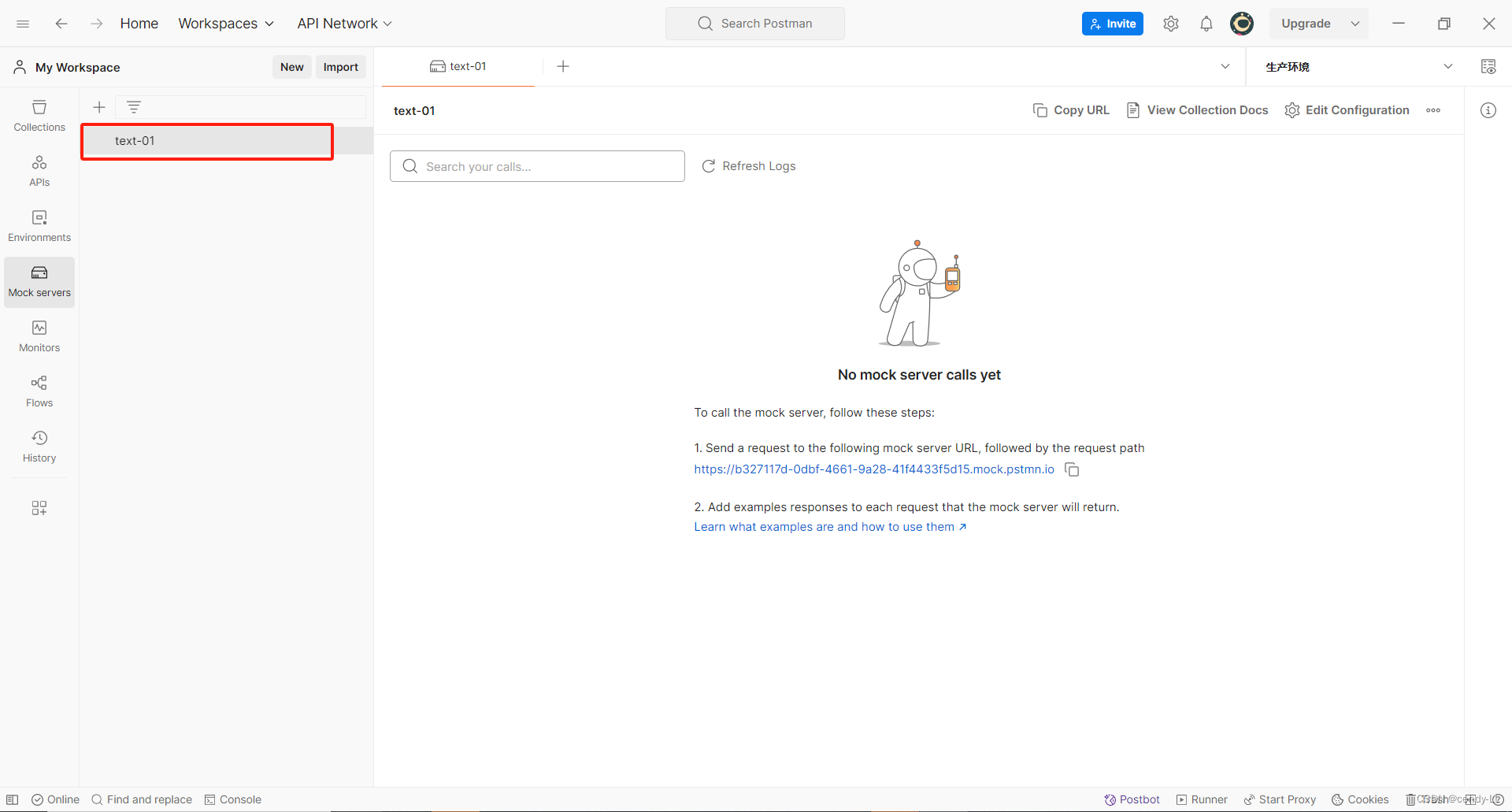Open Flows in sidebar
1512x812 pixels.
pyautogui.click(x=39, y=391)
